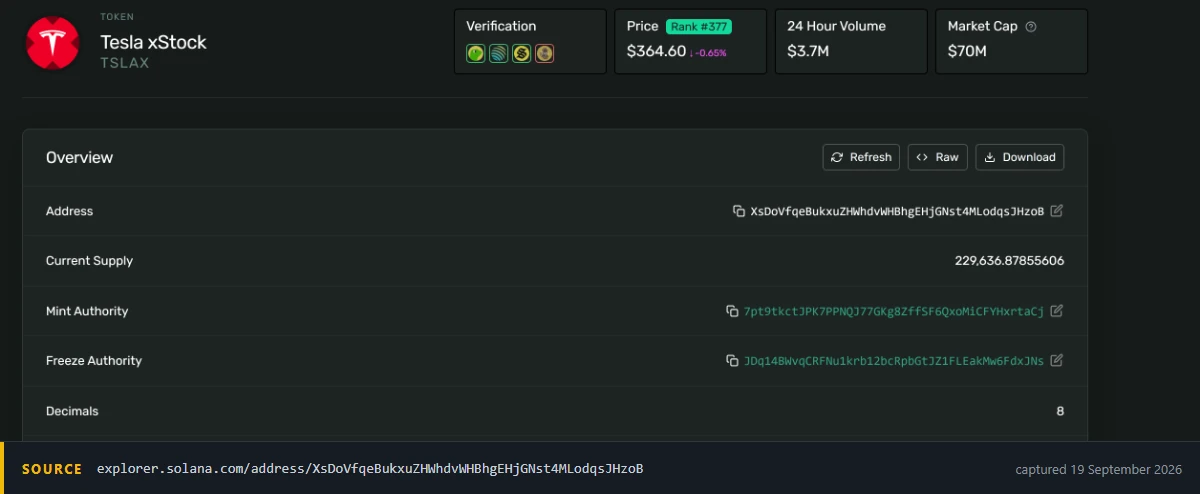
Task: Click edit icon next to Freeze Authority
Action: click(1057, 360)
